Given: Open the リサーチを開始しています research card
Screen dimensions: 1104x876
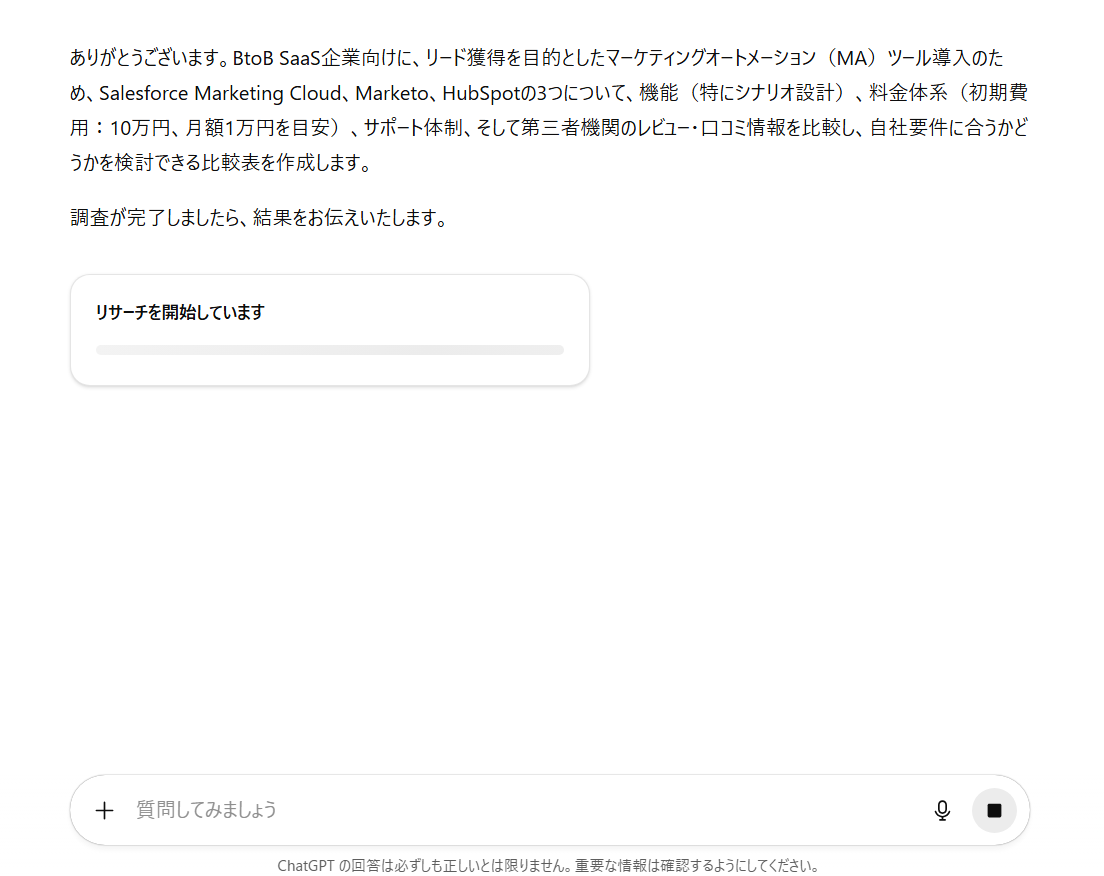Looking at the screenshot, I should tap(330, 330).
